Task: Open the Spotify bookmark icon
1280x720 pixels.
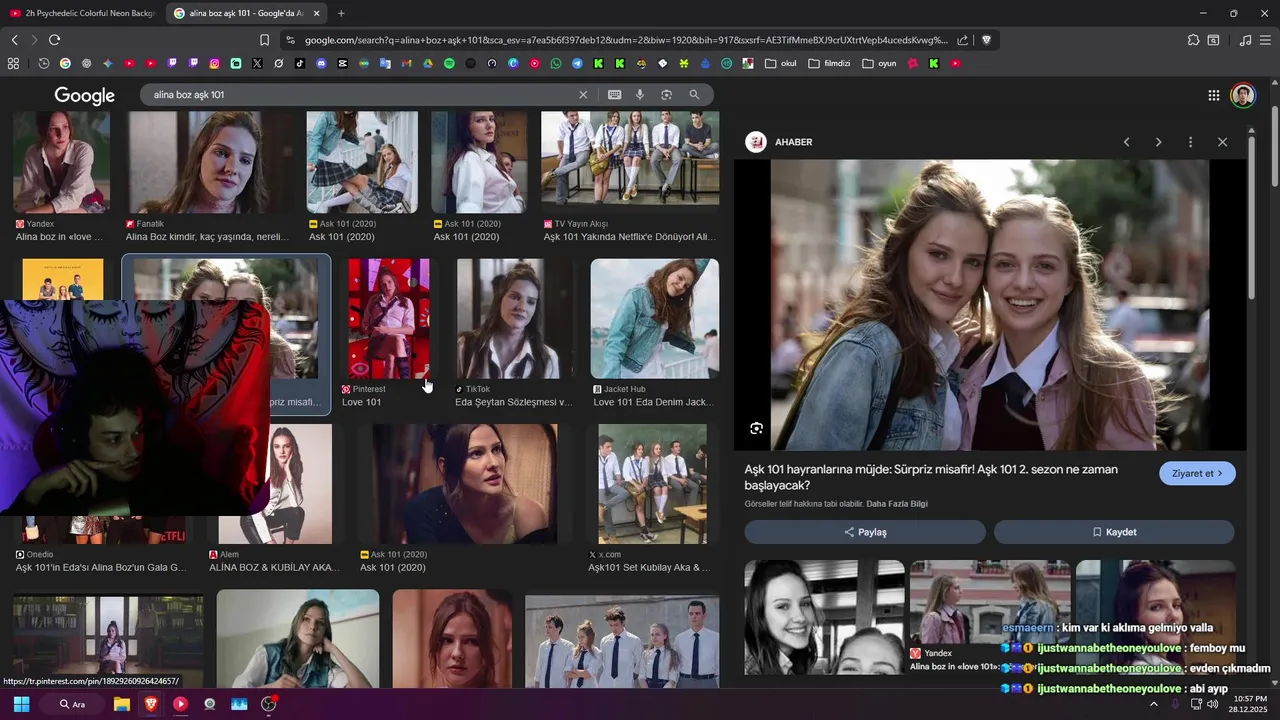Action: pyautogui.click(x=449, y=63)
